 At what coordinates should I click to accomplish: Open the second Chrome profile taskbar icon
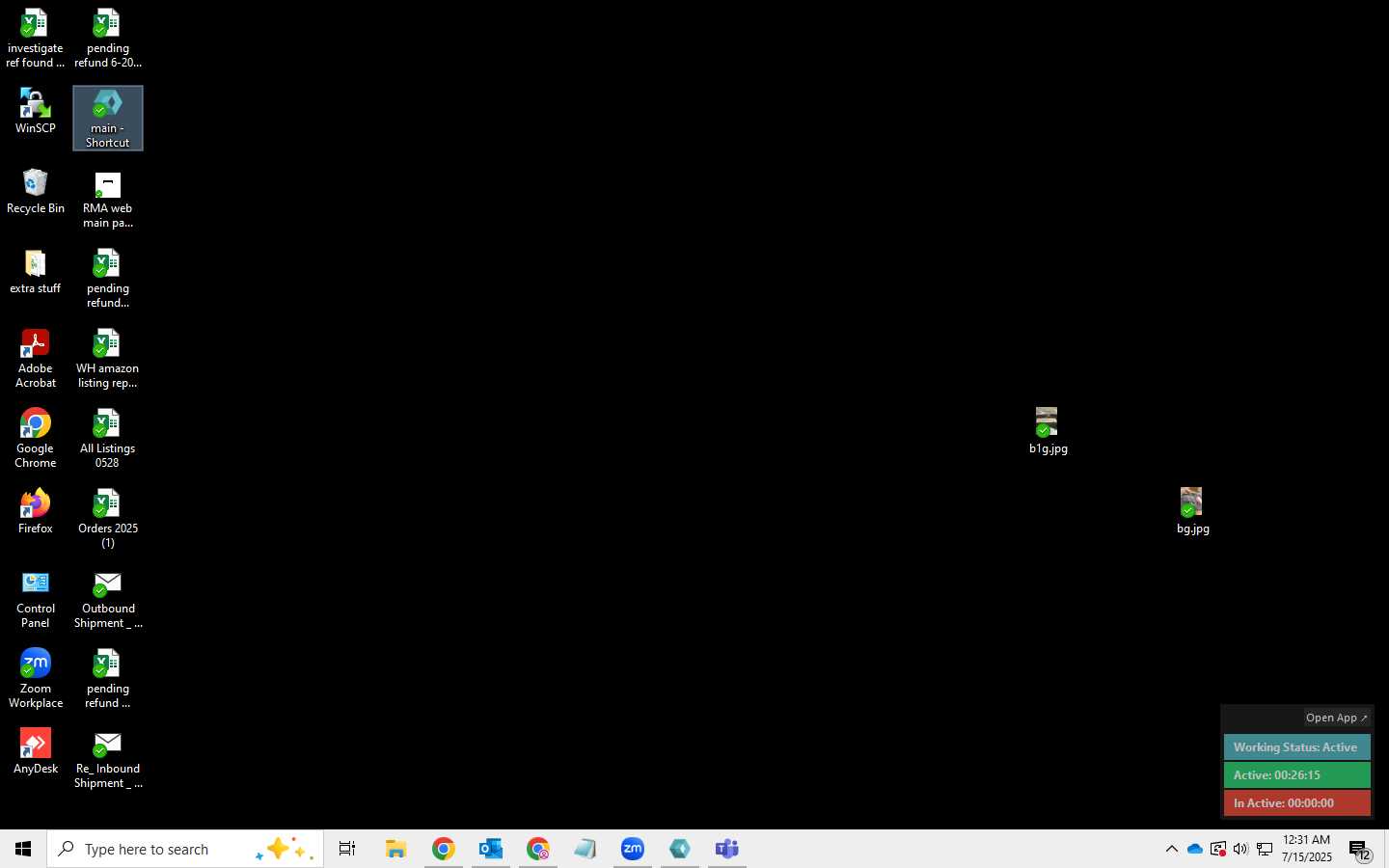point(537,849)
